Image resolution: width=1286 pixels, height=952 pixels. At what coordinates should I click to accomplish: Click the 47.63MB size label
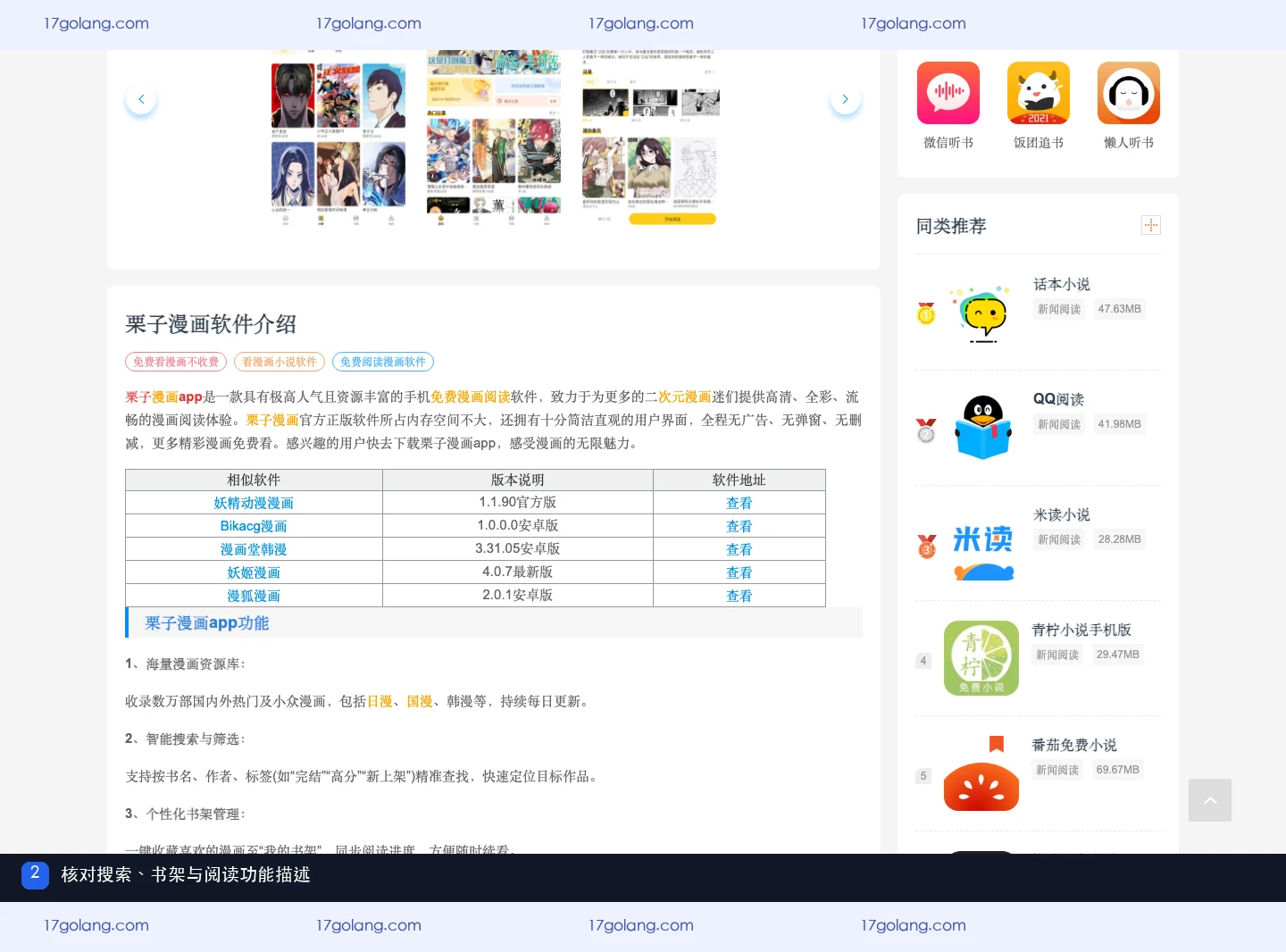point(1120,309)
